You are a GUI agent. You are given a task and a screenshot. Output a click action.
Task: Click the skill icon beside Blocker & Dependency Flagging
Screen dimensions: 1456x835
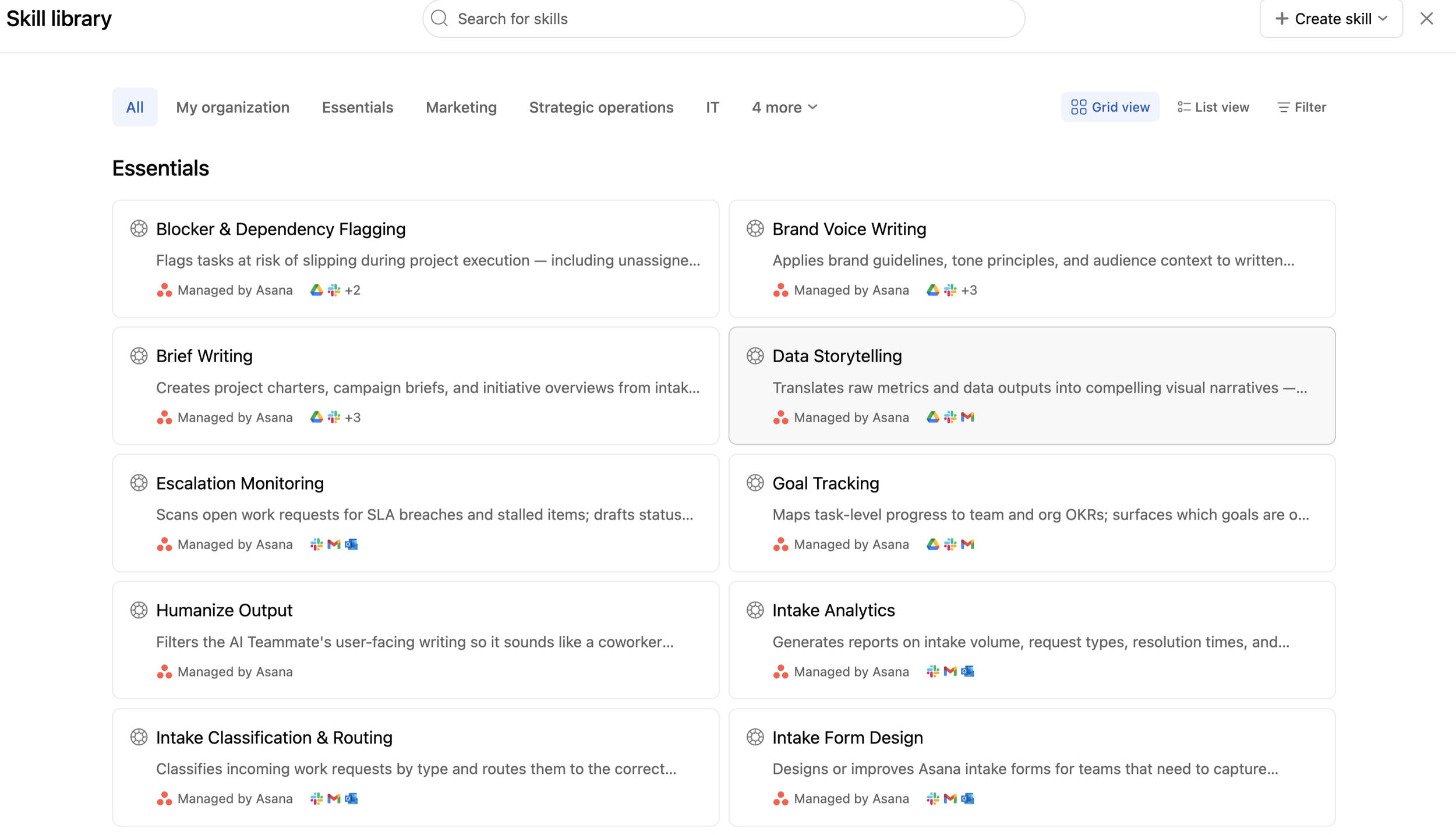click(139, 229)
